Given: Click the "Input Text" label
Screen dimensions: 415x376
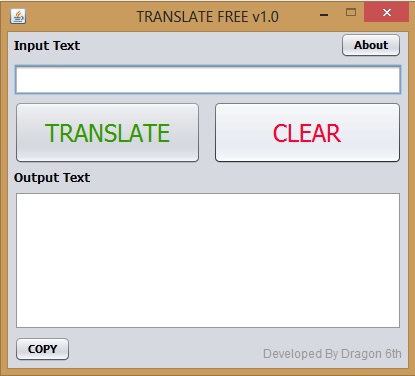Looking at the screenshot, I should pos(47,46).
